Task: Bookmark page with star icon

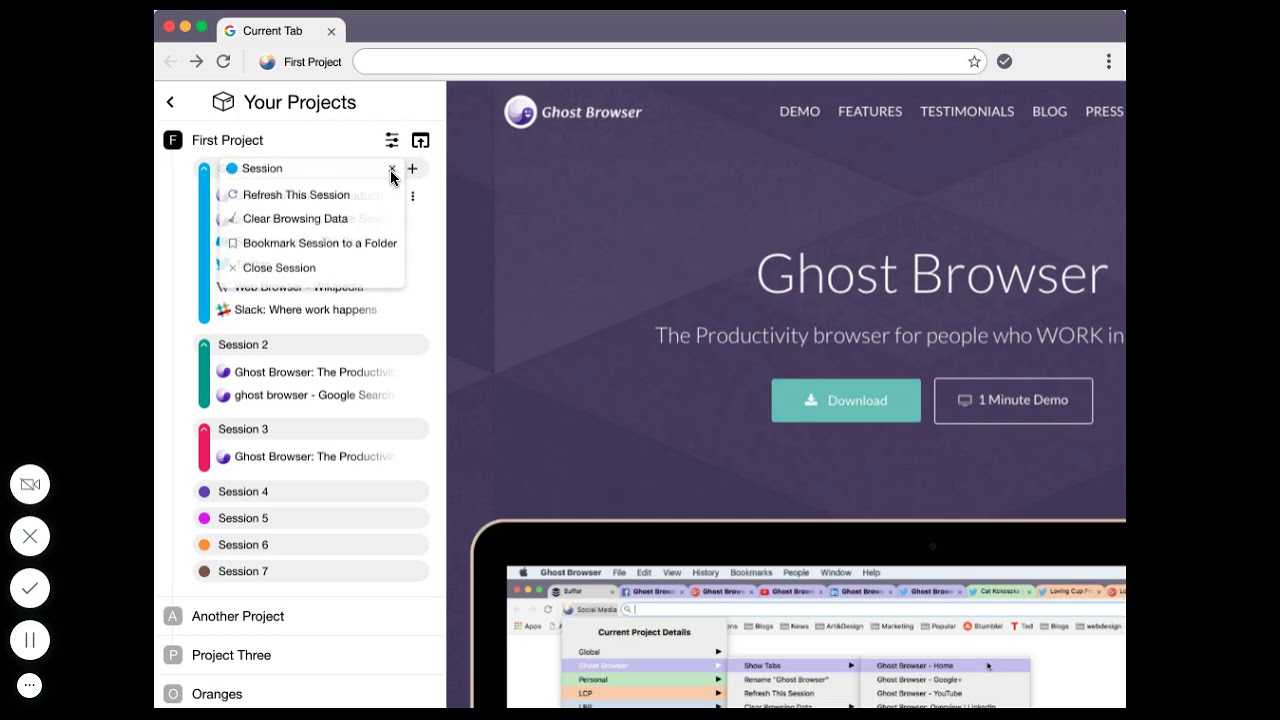Action: pos(974,62)
